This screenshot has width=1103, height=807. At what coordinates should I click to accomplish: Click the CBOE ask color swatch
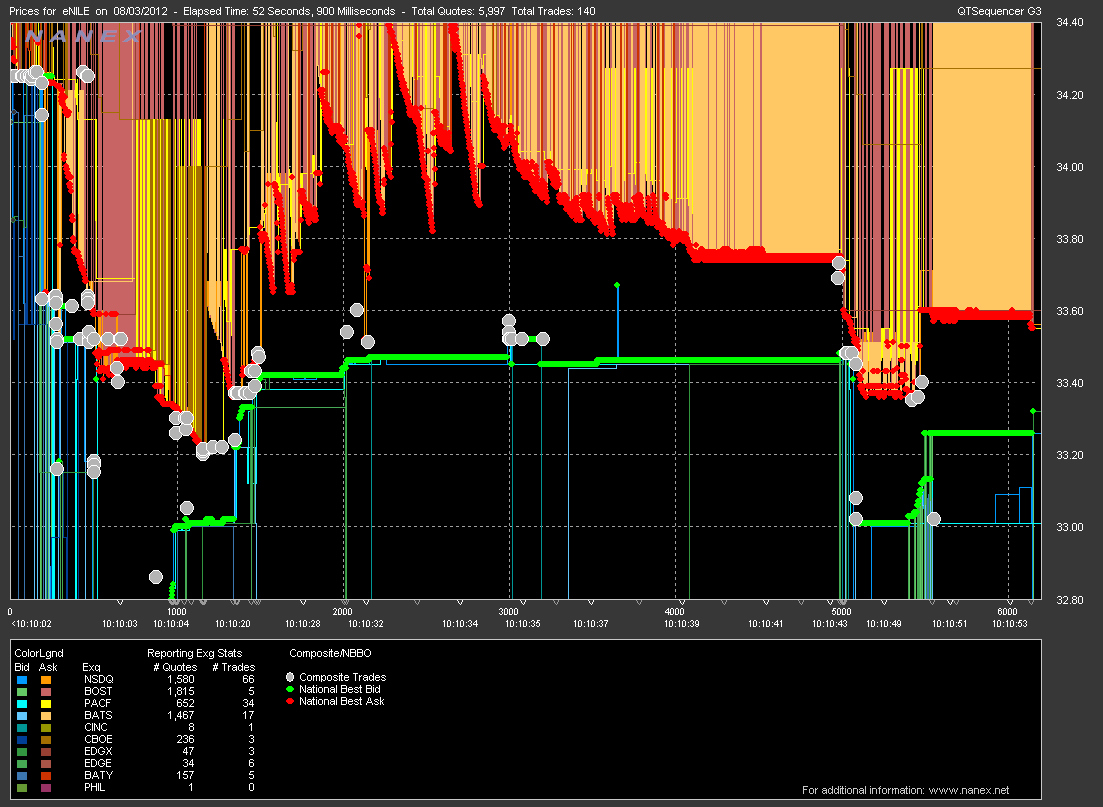(46, 739)
